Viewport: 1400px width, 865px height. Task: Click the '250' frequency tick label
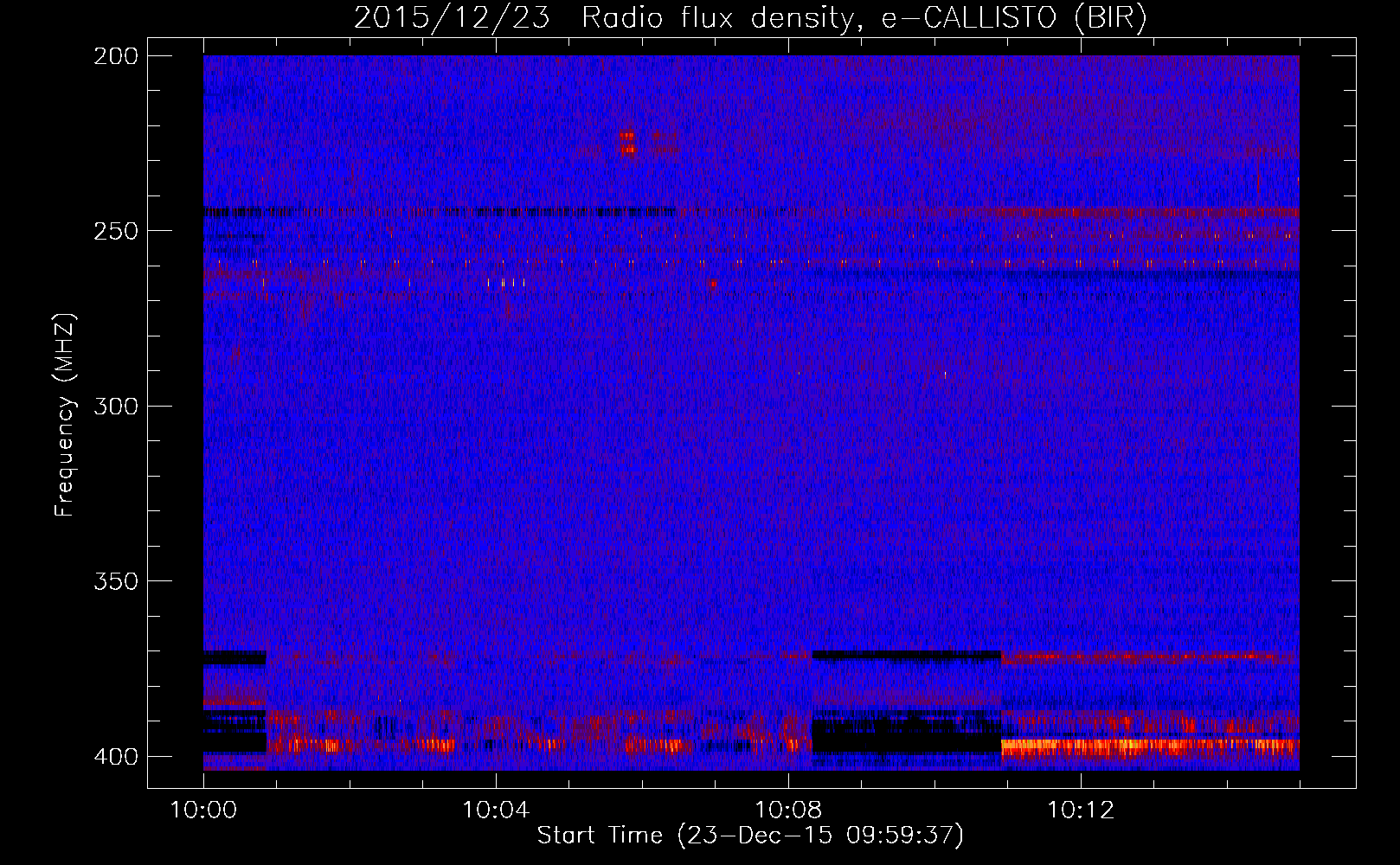click(x=116, y=231)
